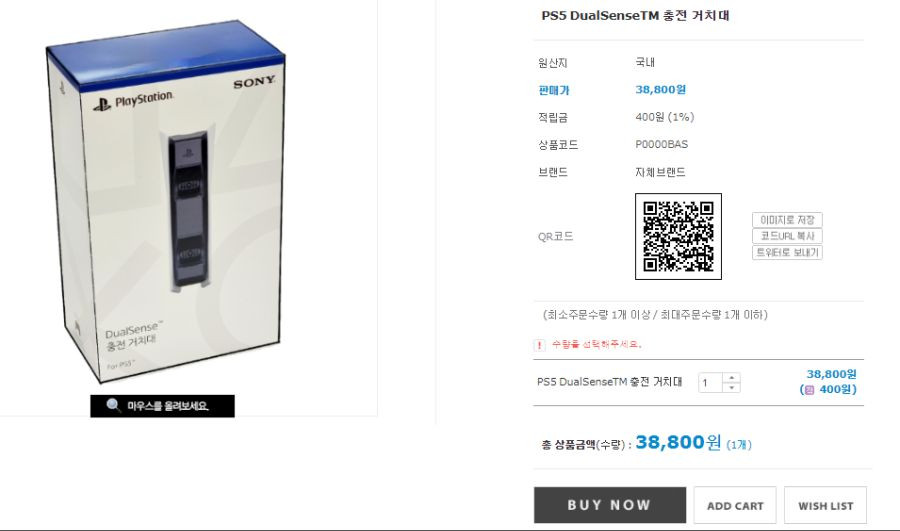Click the 마우스를 올려보세요 zoom bar

[162, 406]
